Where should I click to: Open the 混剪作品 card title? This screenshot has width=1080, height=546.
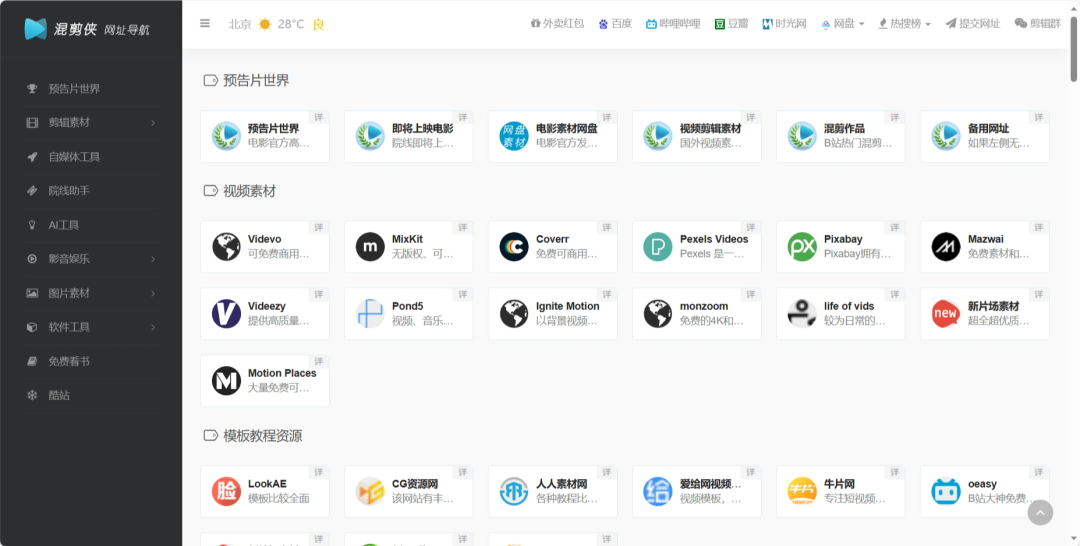tap(844, 129)
